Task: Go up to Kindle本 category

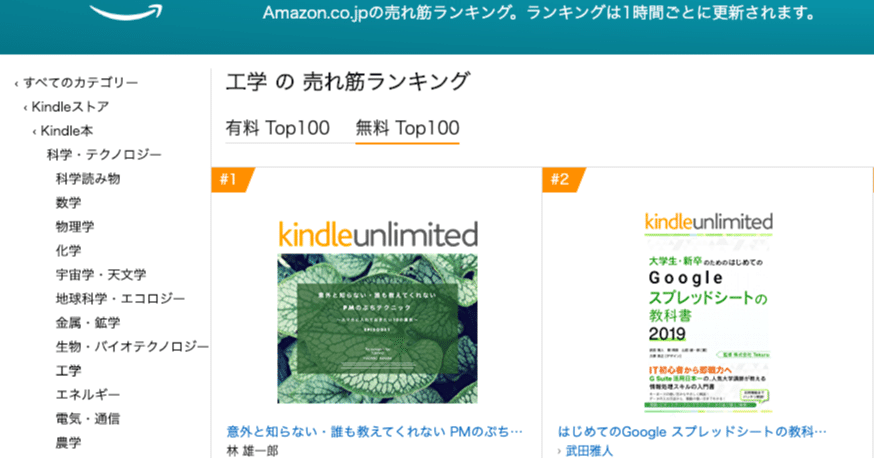Action: (62, 131)
